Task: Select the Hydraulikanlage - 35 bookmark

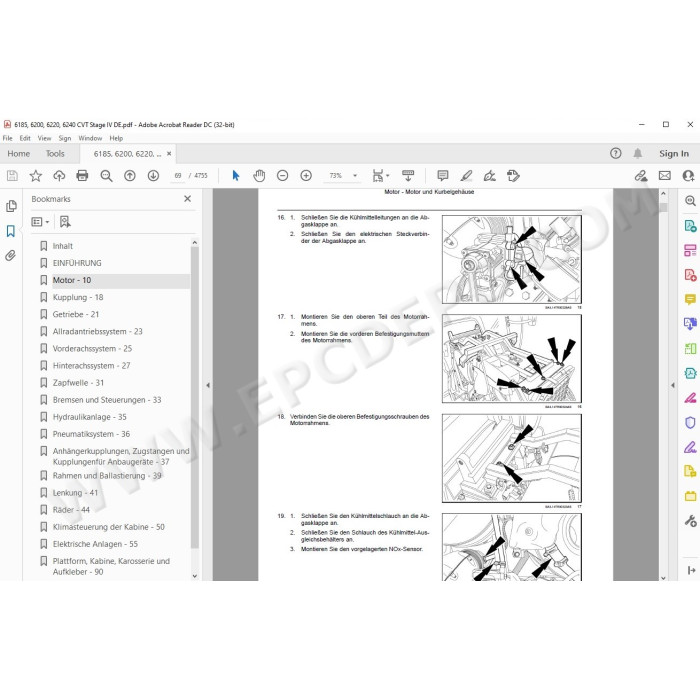Action: click(x=89, y=417)
